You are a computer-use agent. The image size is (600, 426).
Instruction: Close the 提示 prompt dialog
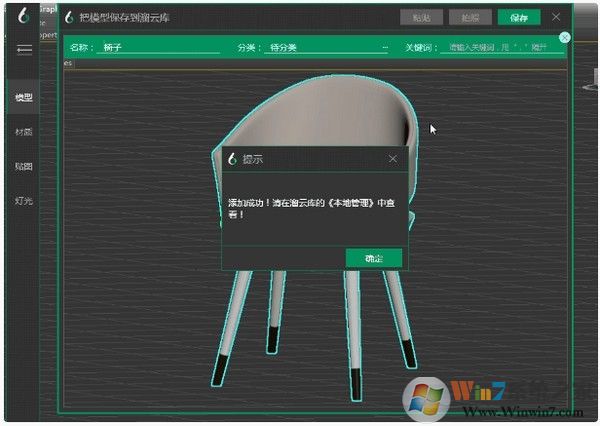click(x=393, y=159)
